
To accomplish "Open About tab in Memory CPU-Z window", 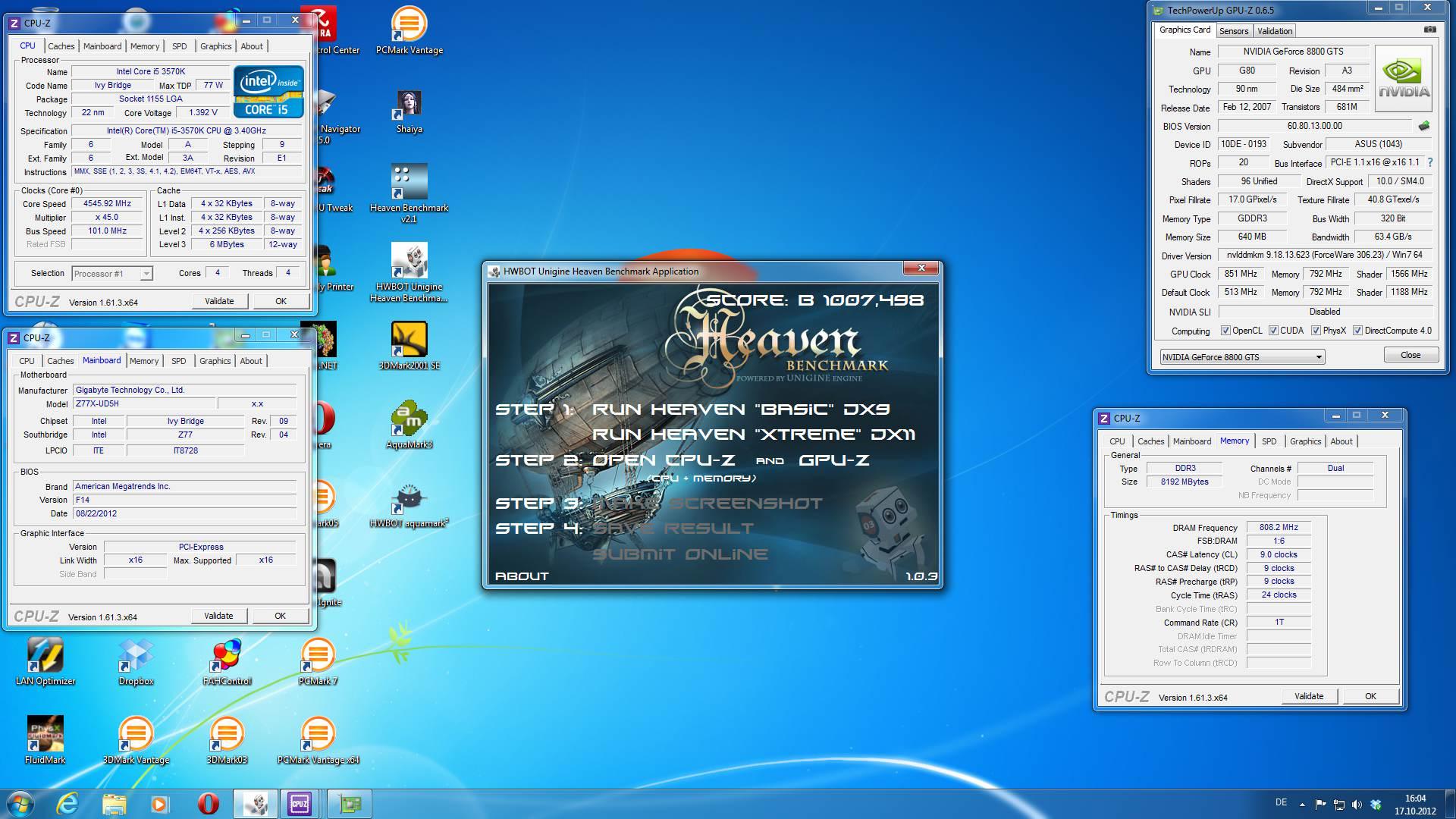I will click(x=1341, y=441).
